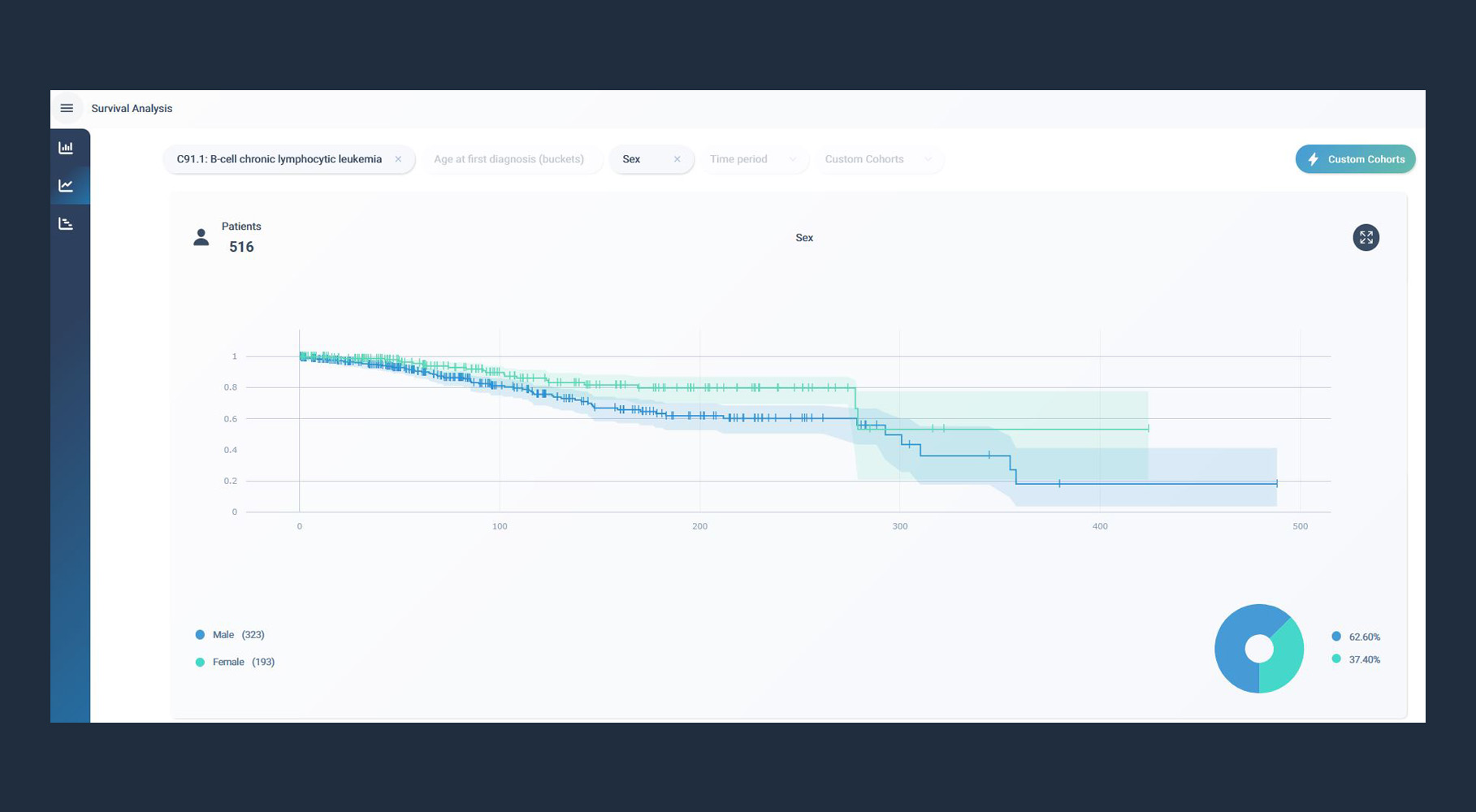Click the lightning bolt on Custom Cohorts button

click(x=1314, y=159)
